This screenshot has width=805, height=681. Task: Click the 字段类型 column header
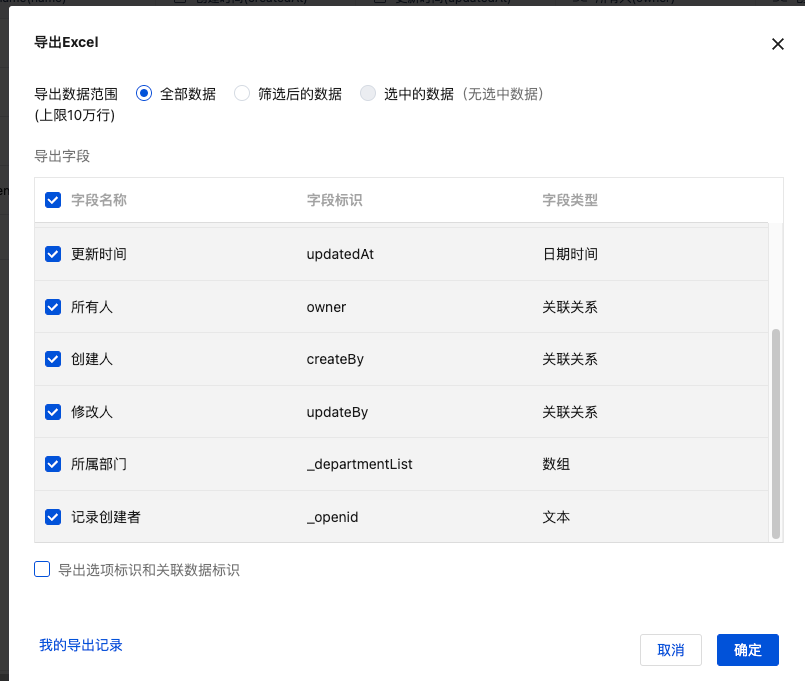570,200
